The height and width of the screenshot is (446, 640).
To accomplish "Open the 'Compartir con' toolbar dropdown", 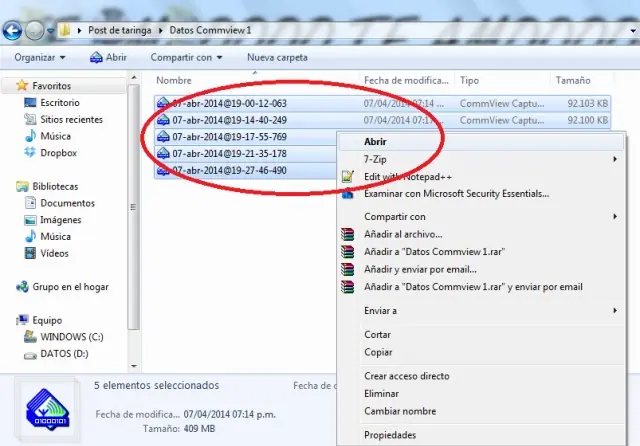I will coord(186,58).
